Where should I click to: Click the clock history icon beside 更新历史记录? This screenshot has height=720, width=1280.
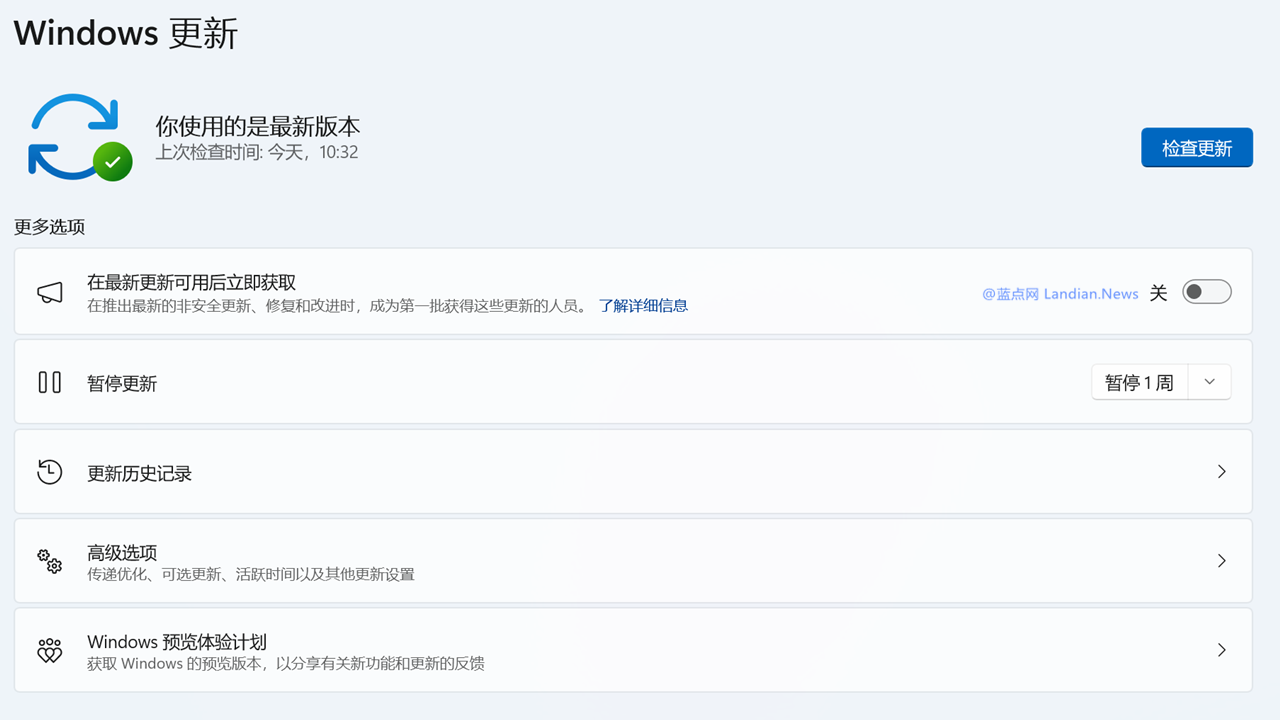pos(50,472)
